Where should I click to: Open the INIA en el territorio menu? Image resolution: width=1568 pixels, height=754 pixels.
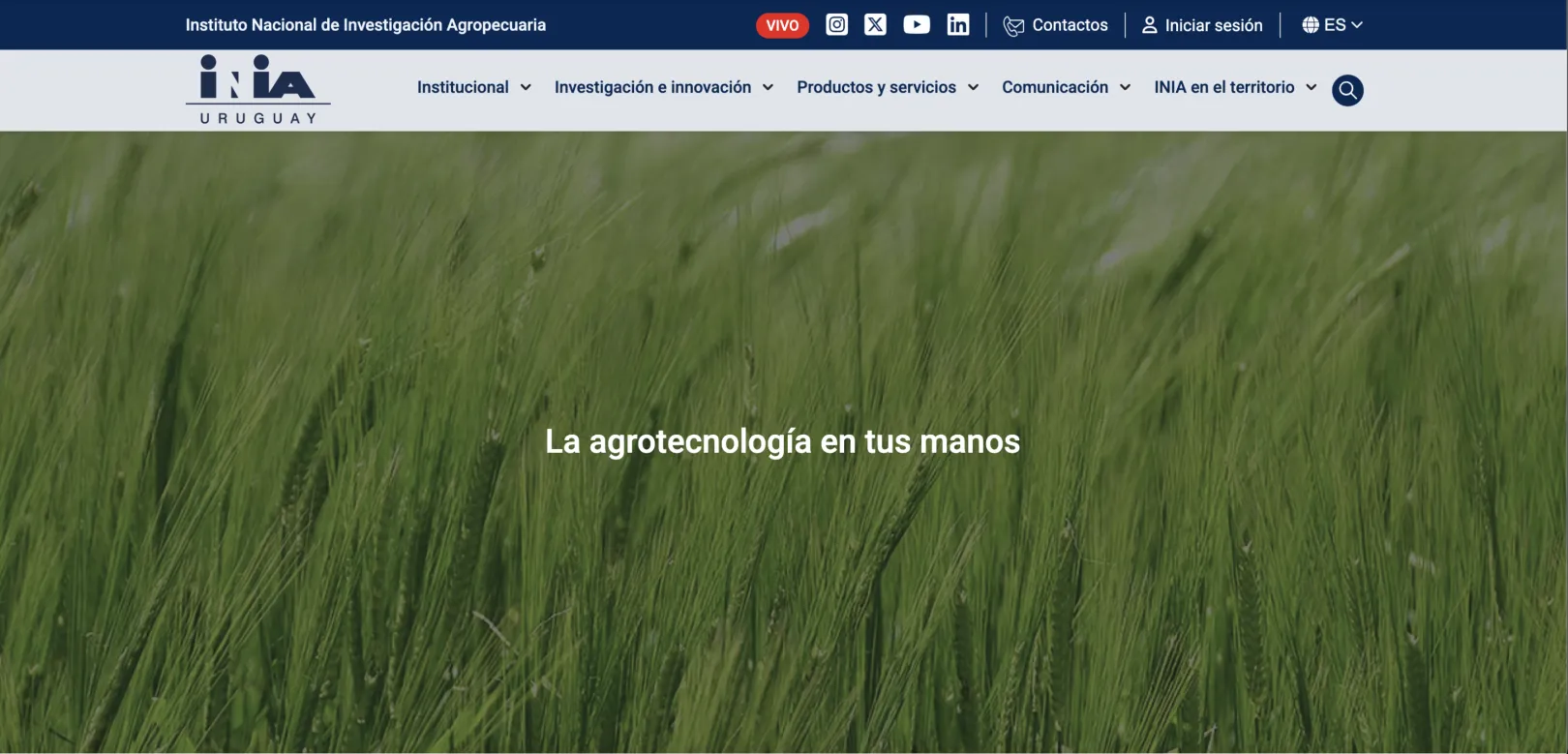point(1223,87)
